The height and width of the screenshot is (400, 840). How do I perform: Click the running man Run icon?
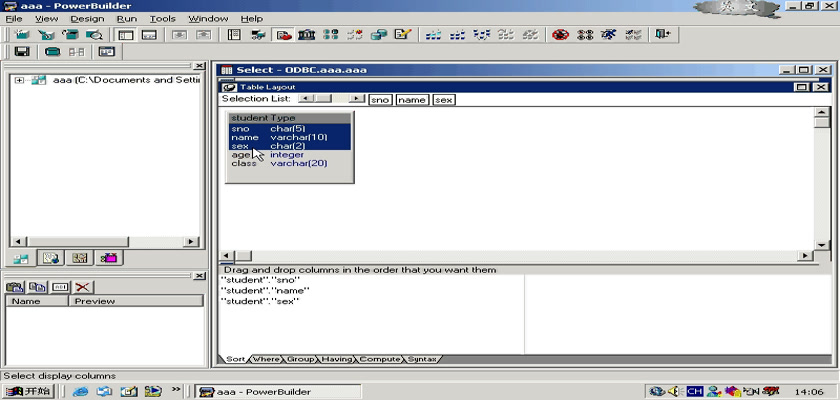(x=609, y=35)
